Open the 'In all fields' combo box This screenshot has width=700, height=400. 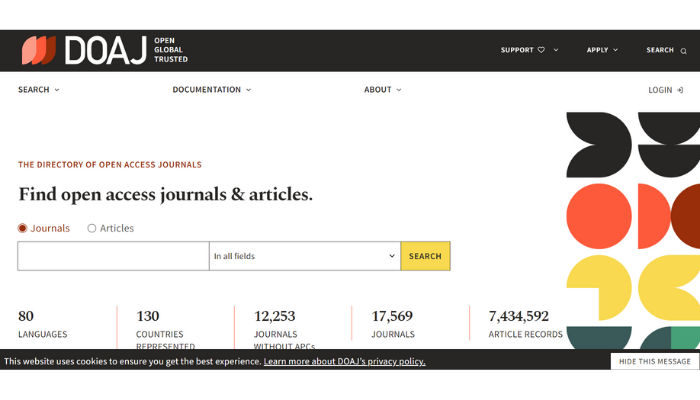(305, 256)
